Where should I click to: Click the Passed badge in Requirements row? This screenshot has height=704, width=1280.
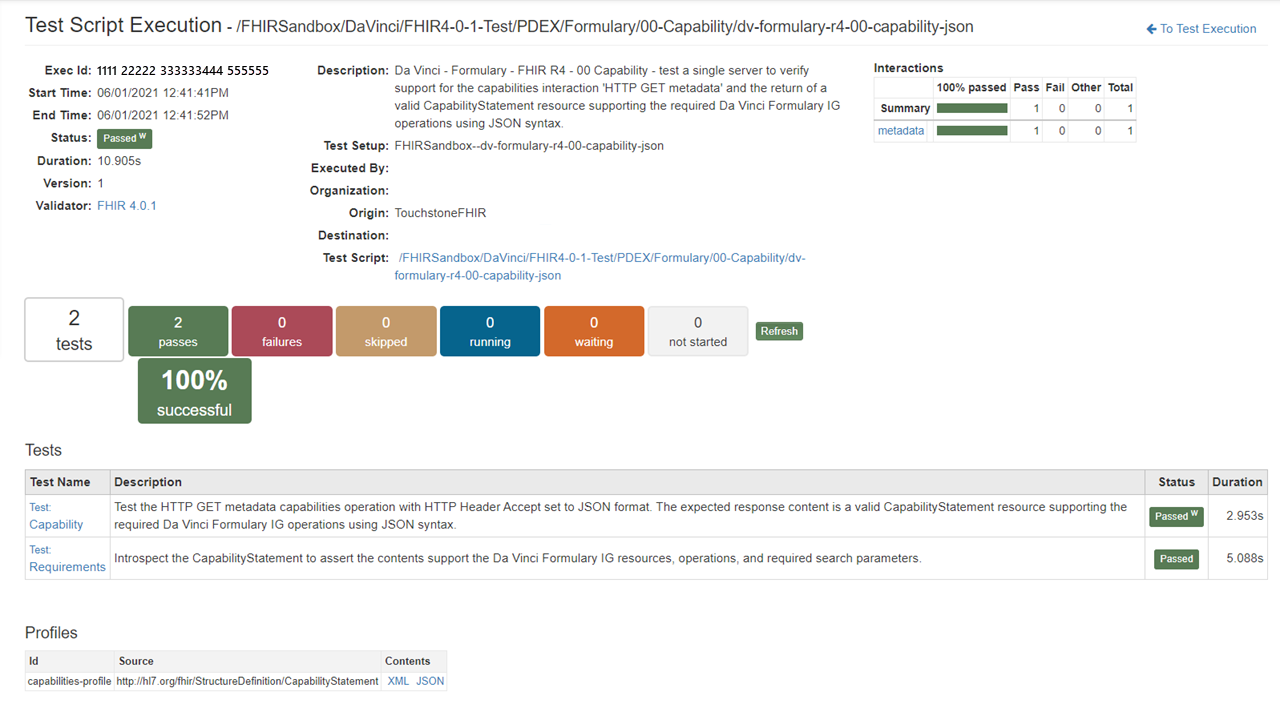click(1176, 559)
